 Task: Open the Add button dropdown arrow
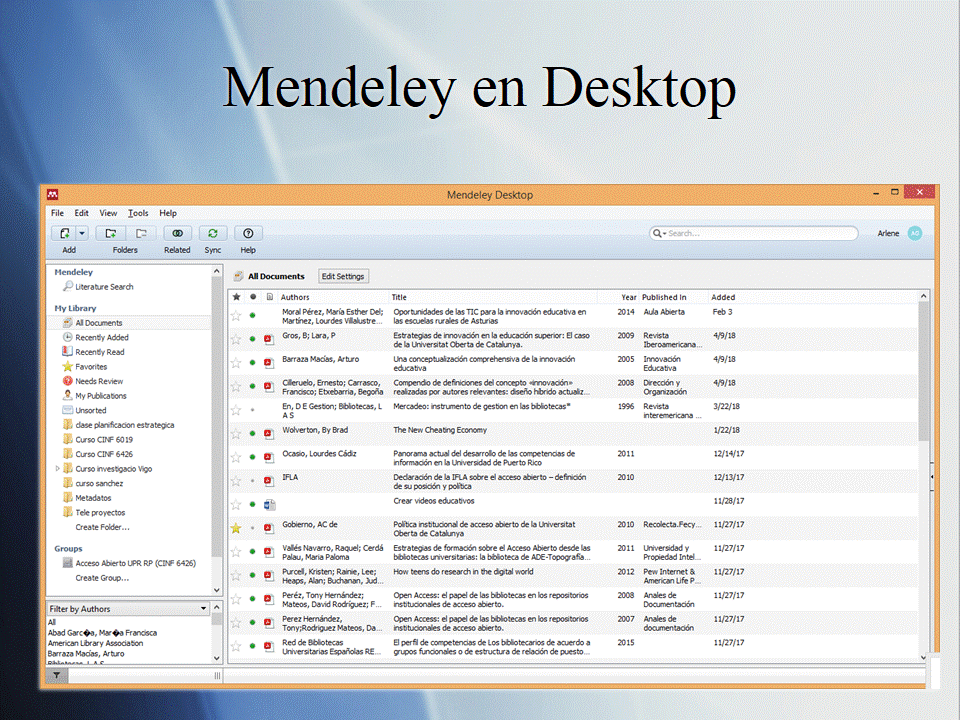click(x=83, y=233)
